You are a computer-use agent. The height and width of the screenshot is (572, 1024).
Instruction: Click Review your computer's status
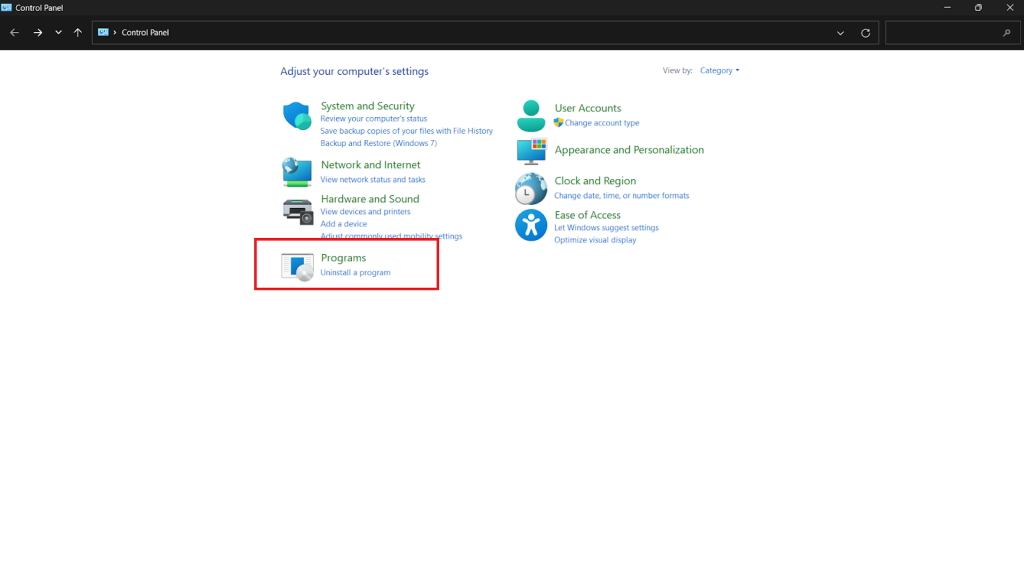pos(374,119)
